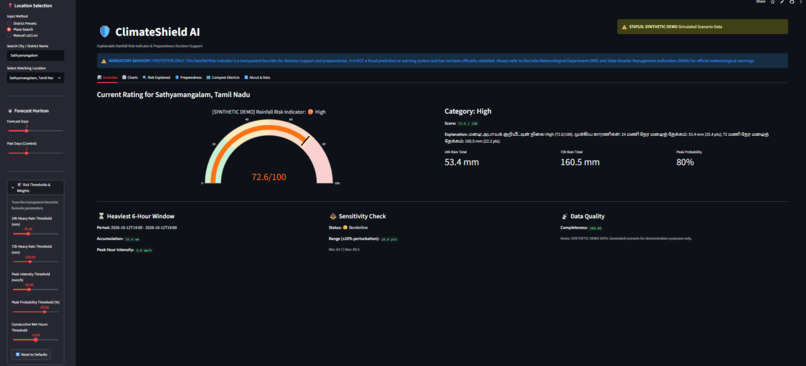Click the warning icon in STATUS: SYNTHETIC DEMO banner
Image resolution: width=806 pixels, height=366 pixels.
pyautogui.click(x=625, y=27)
